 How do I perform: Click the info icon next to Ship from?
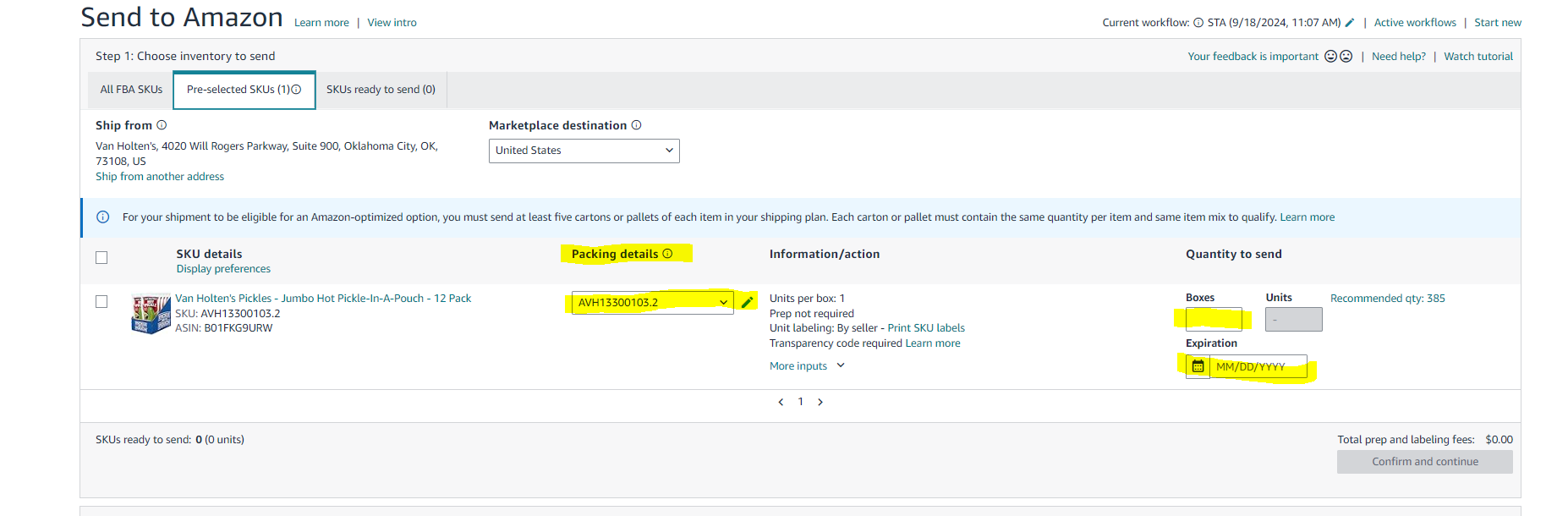click(162, 125)
